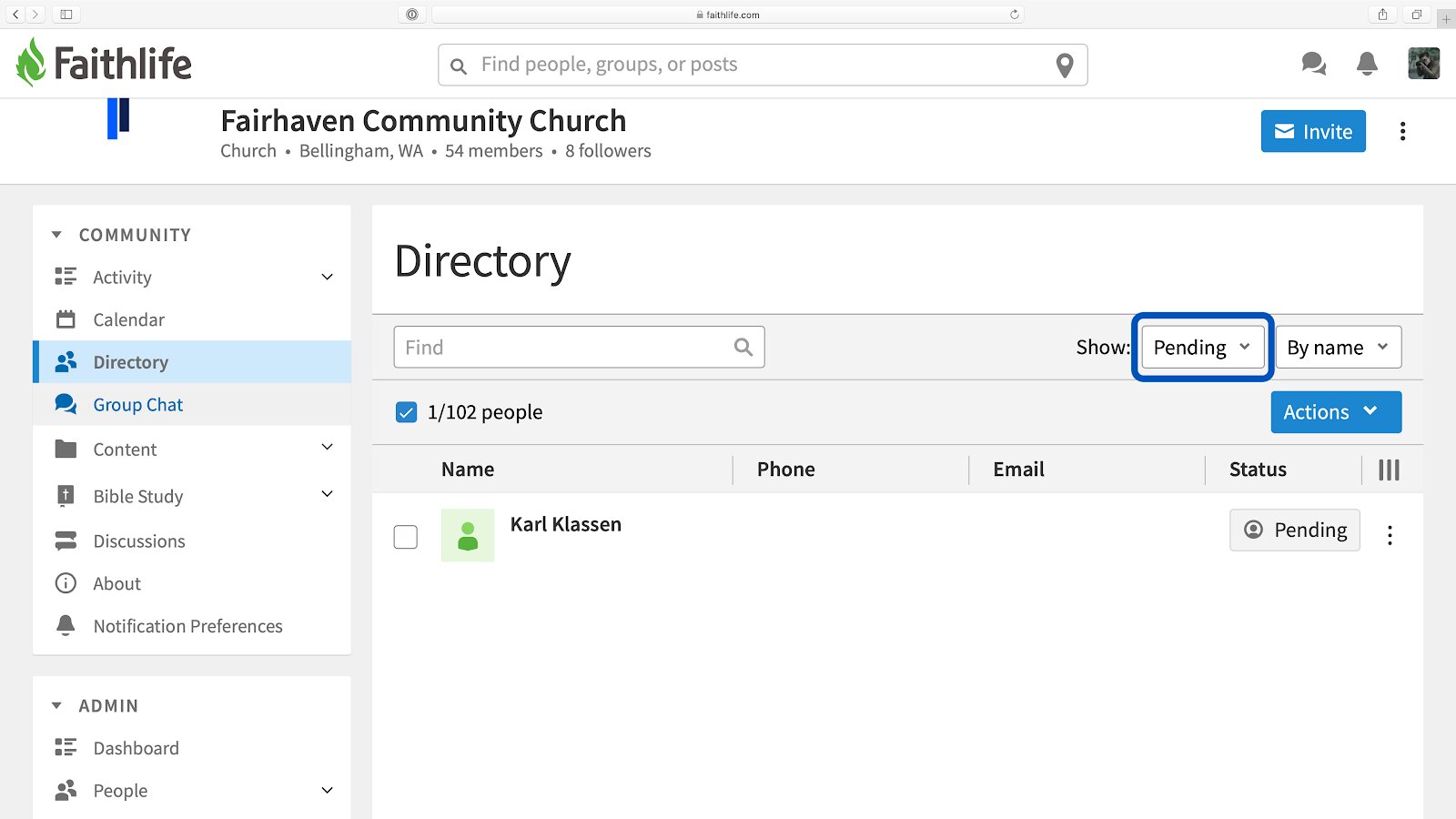Click the faithlife.com address bar
Image resolution: width=1456 pixels, height=819 pixels.
[x=728, y=15]
